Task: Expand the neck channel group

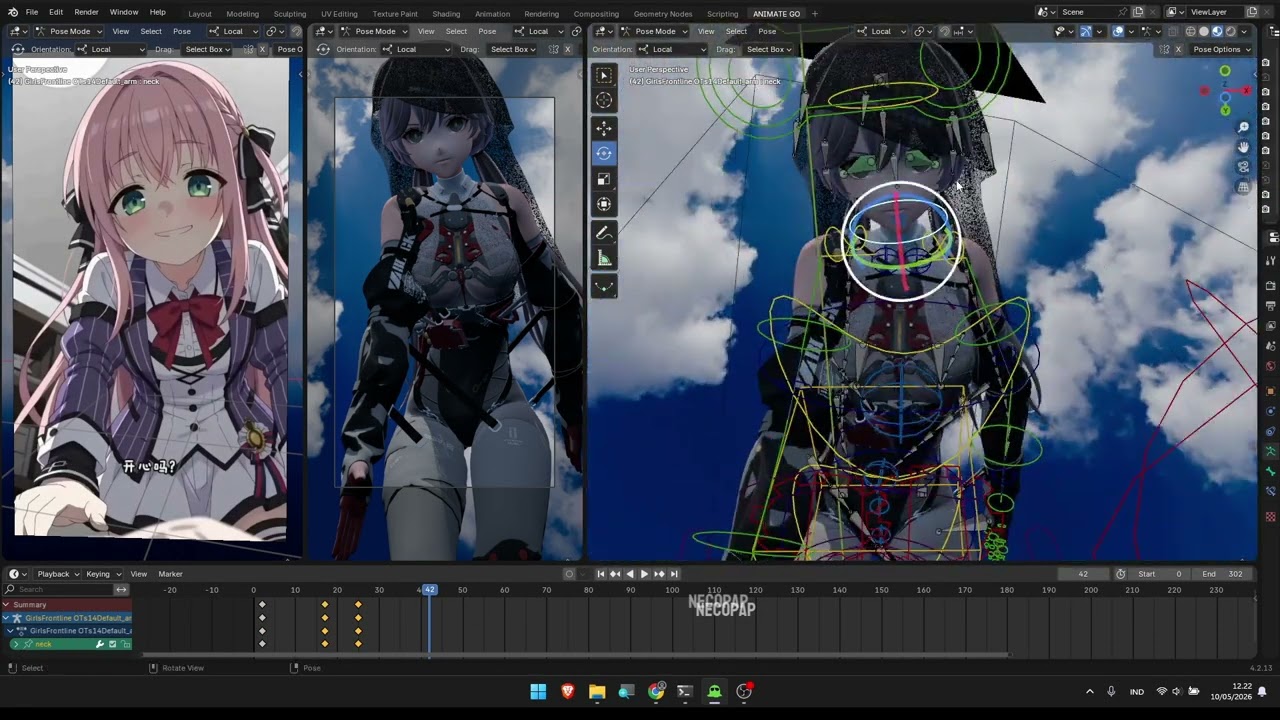Action: coord(15,644)
